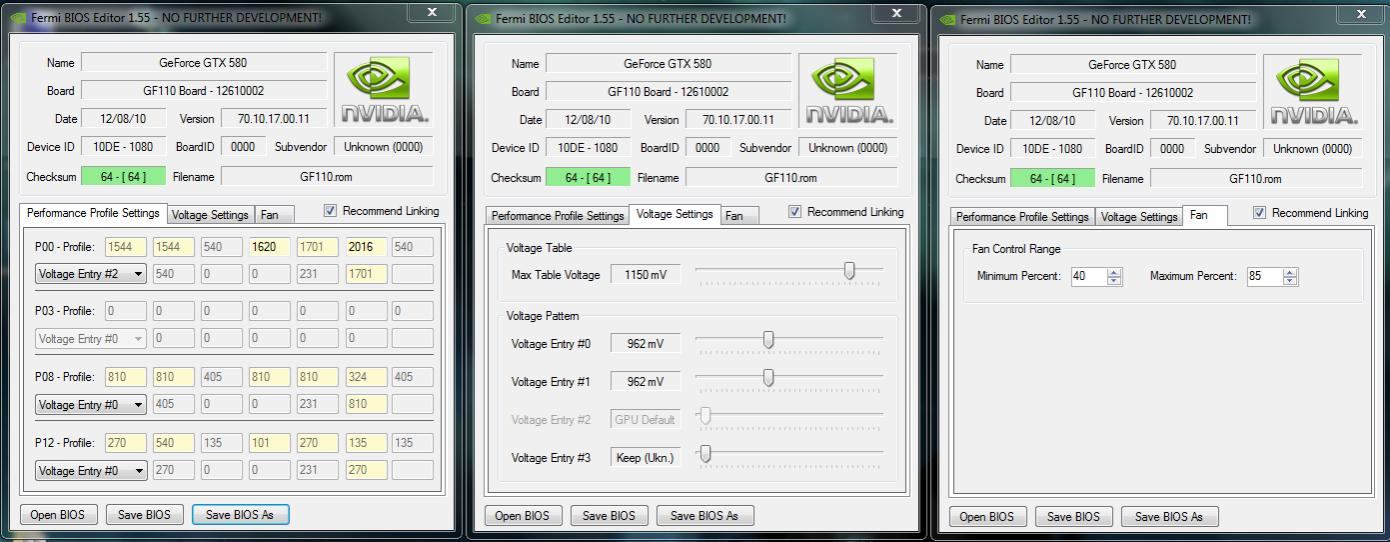Click the NVIDIA logo in the Voltage Settings window
The width and height of the screenshot is (1390, 542).
(x=849, y=91)
